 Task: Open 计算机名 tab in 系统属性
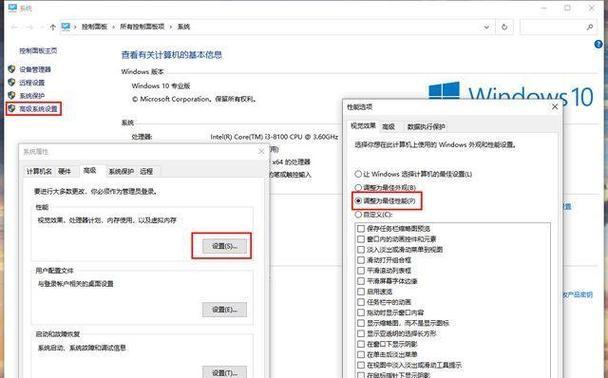[39, 171]
